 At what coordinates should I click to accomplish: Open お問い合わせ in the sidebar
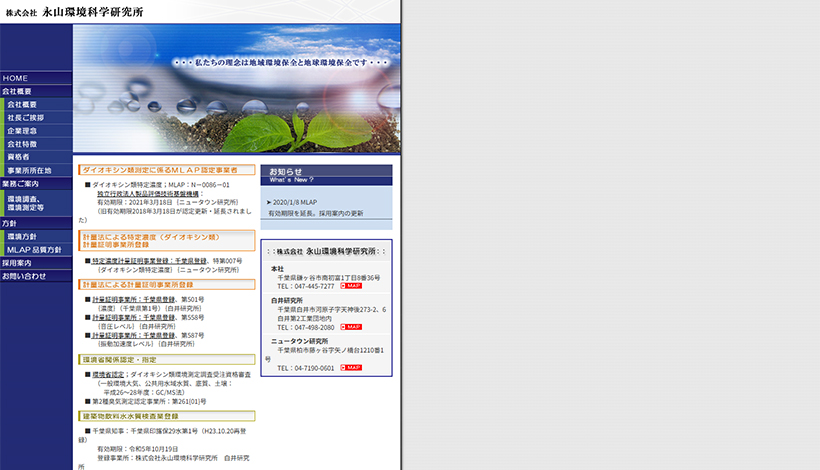(36, 276)
